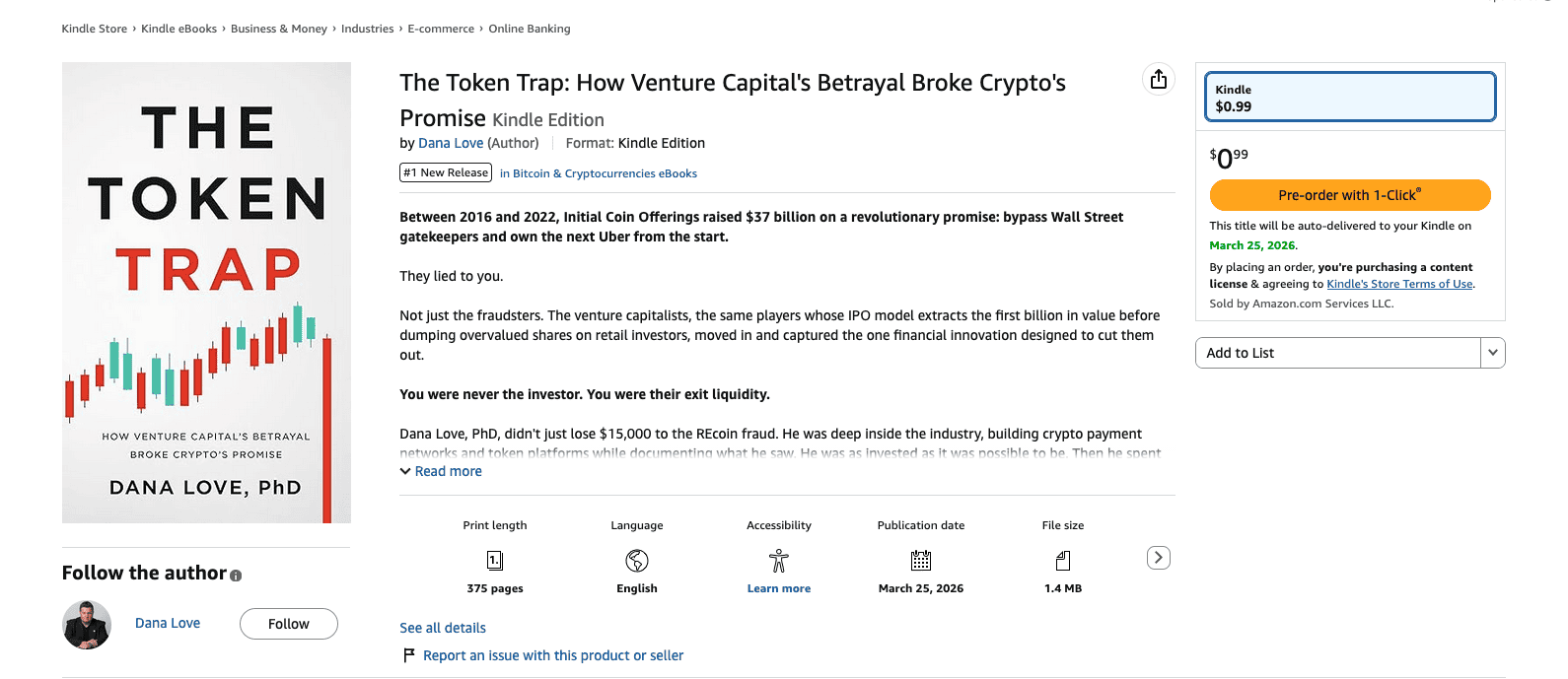The width and height of the screenshot is (1568, 679).
Task: Open the share options via share icon
Action: point(1158,79)
